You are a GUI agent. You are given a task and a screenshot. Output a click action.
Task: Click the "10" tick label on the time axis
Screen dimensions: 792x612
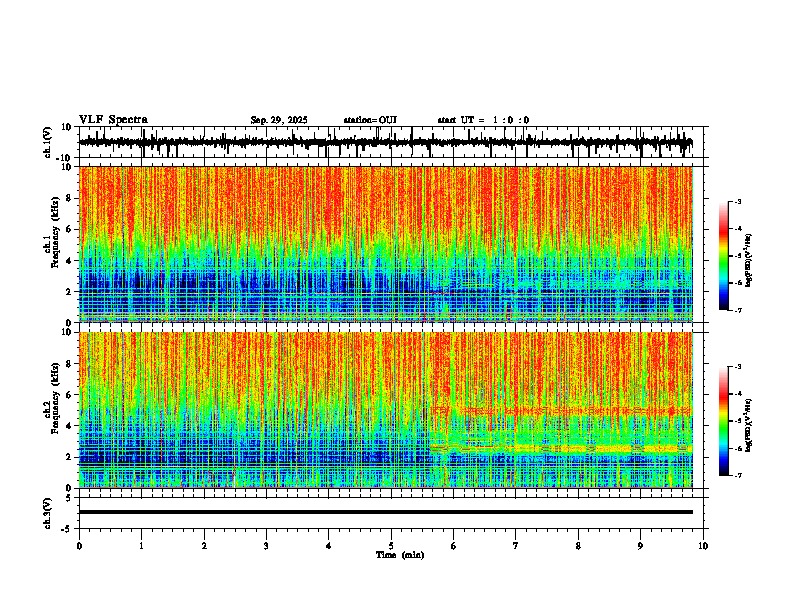pyautogui.click(x=703, y=546)
